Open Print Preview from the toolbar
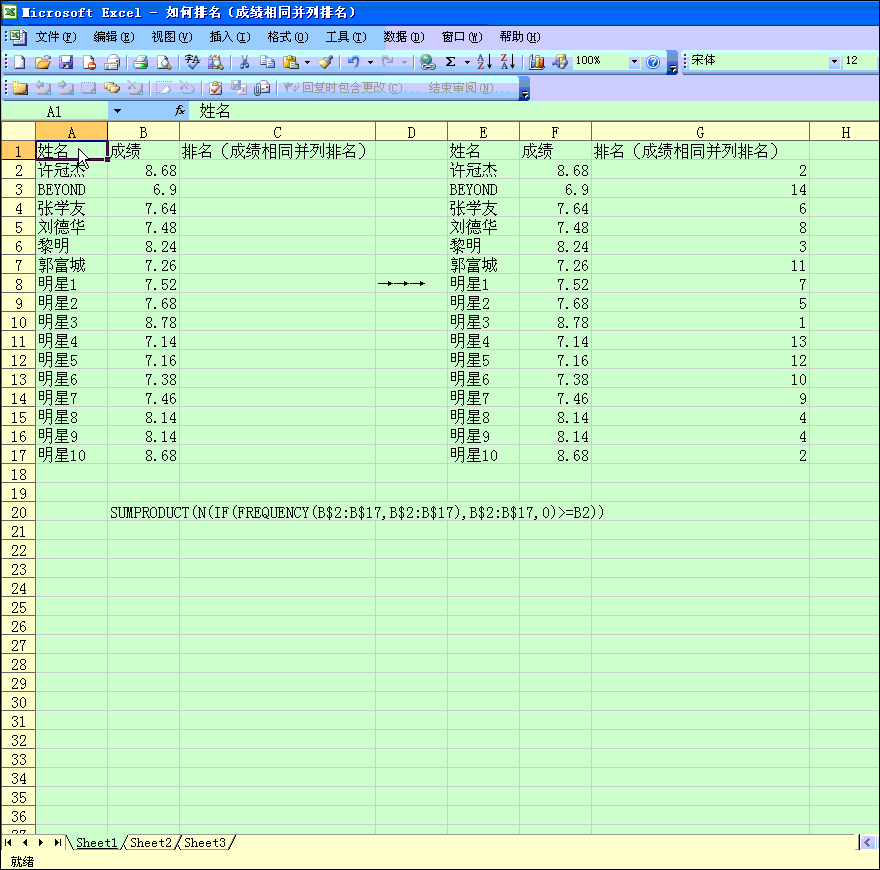The image size is (880, 870). click(x=164, y=62)
